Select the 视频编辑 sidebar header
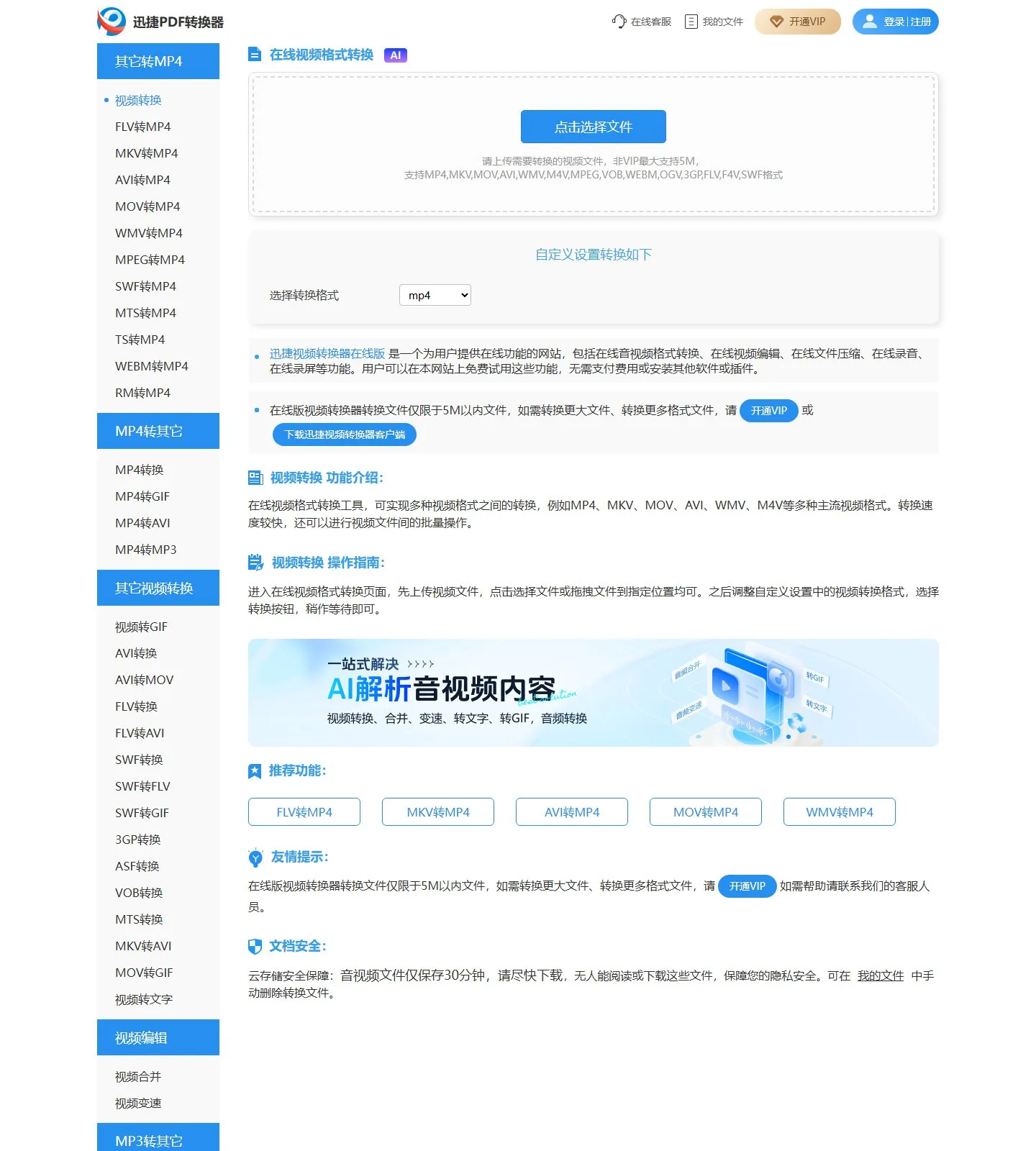 pos(158,1037)
